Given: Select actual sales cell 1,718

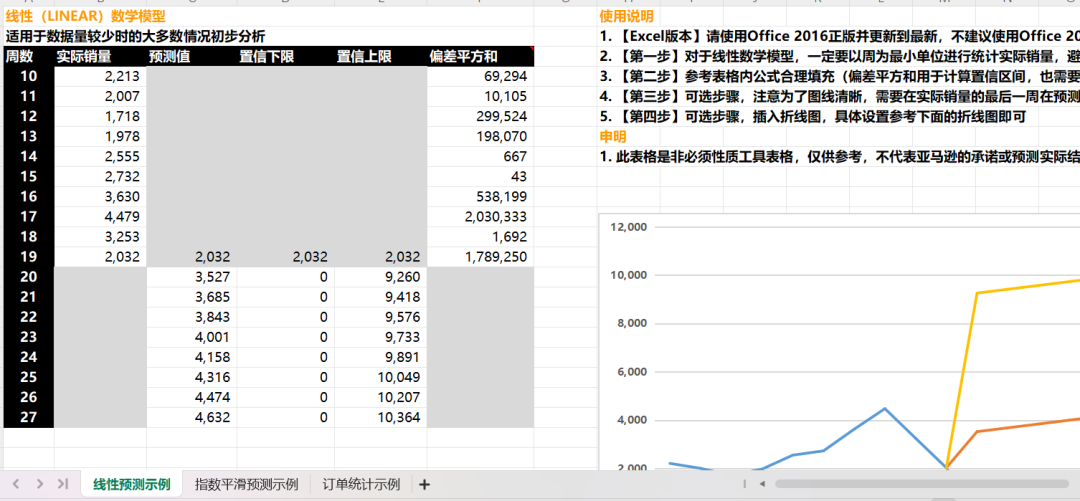Looking at the screenshot, I should [101, 116].
